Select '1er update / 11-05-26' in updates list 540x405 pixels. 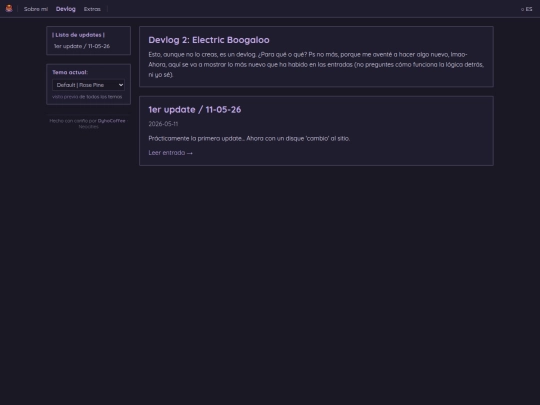(82, 46)
